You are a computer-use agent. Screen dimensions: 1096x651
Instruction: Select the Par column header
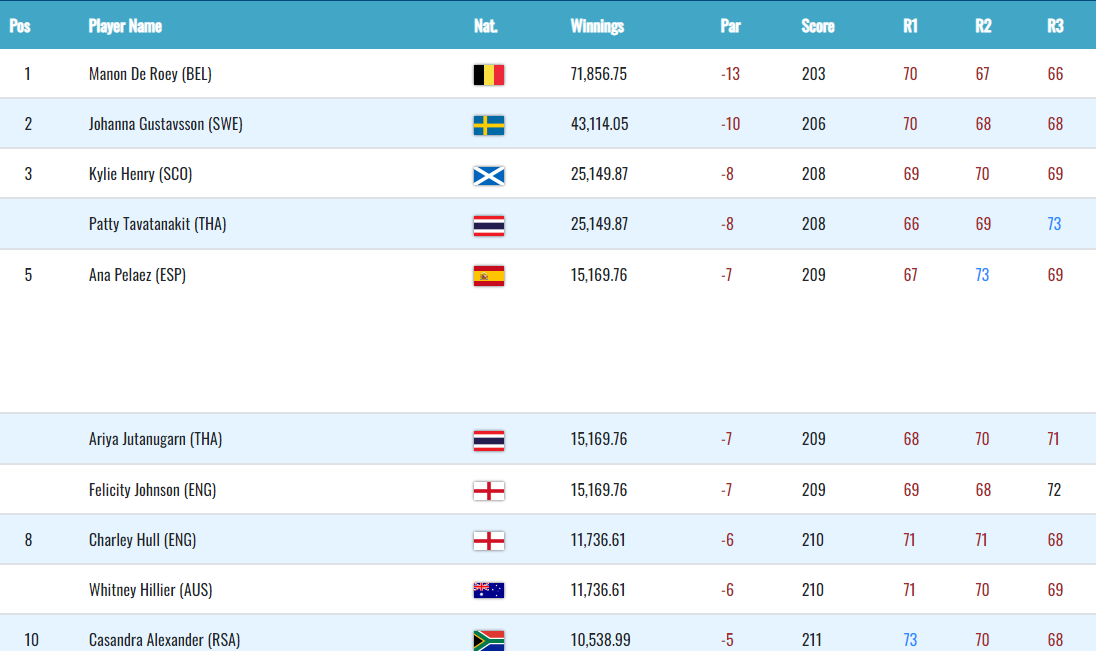730,26
